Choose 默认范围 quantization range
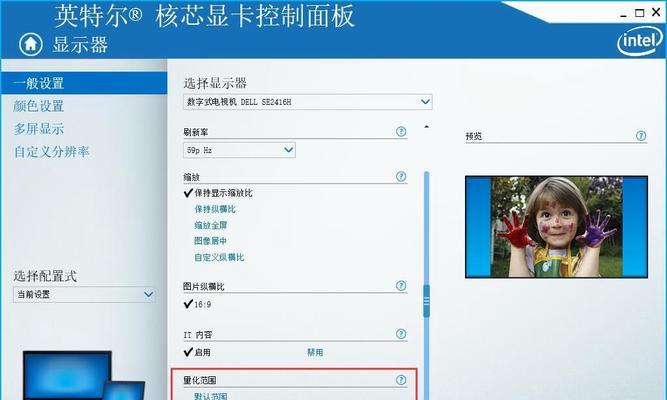The width and height of the screenshot is (667, 400). 211,396
